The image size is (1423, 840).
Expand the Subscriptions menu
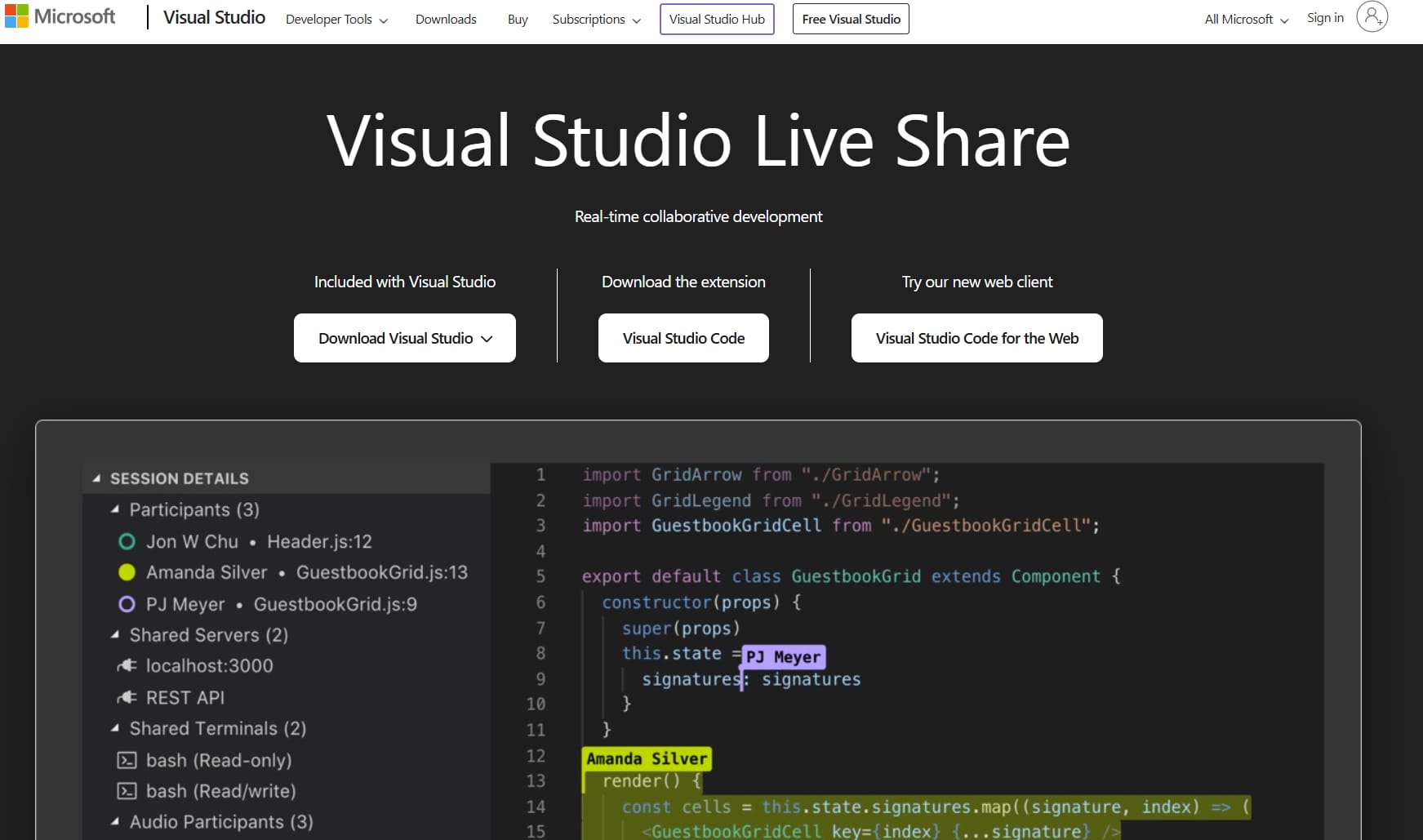(596, 19)
